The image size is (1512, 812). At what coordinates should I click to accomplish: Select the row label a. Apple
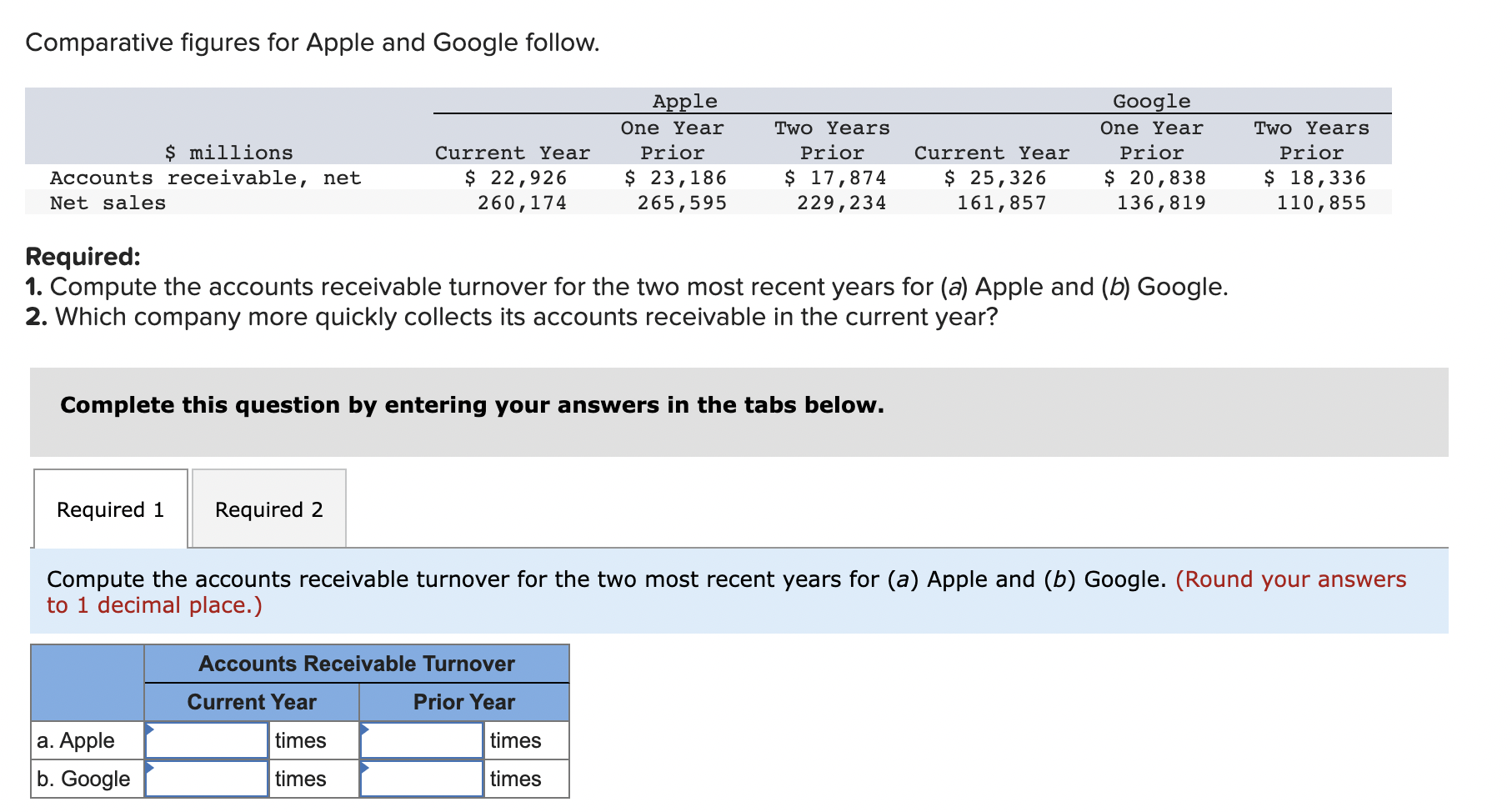tap(76, 740)
